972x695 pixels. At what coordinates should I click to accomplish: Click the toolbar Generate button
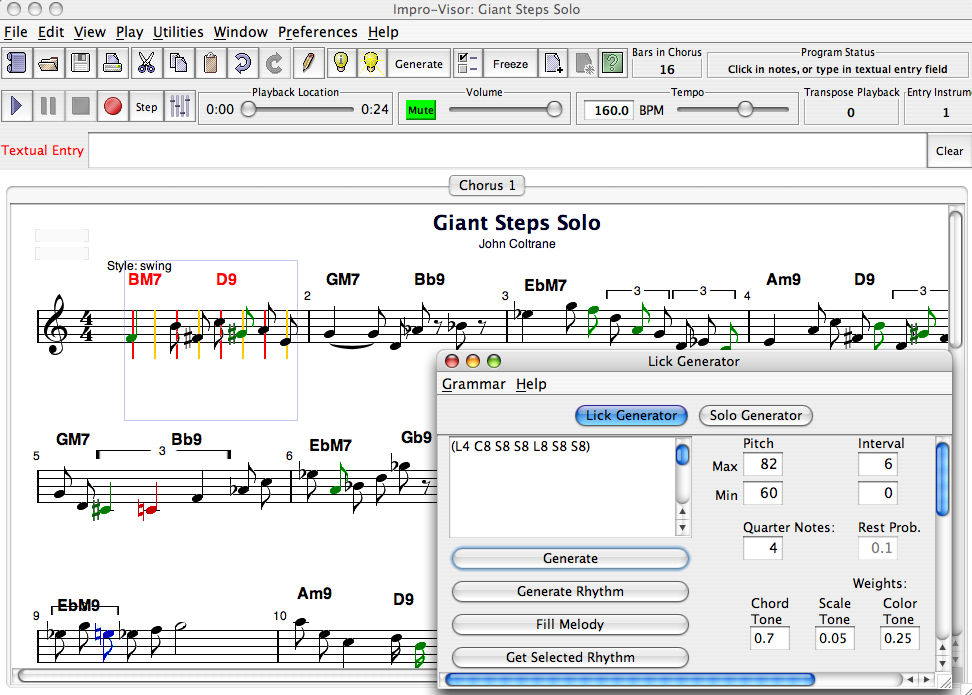(x=419, y=63)
